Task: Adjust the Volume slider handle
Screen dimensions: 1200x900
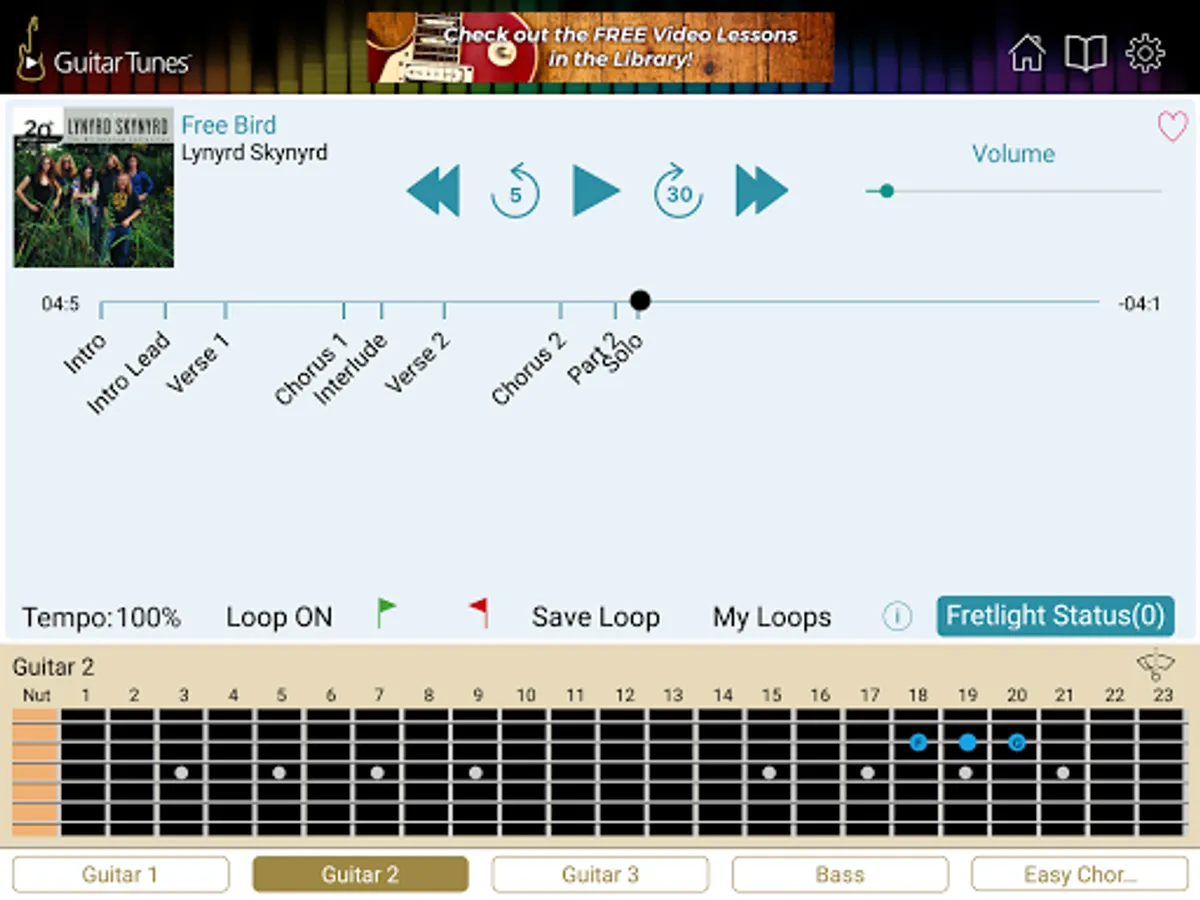Action: (886, 191)
